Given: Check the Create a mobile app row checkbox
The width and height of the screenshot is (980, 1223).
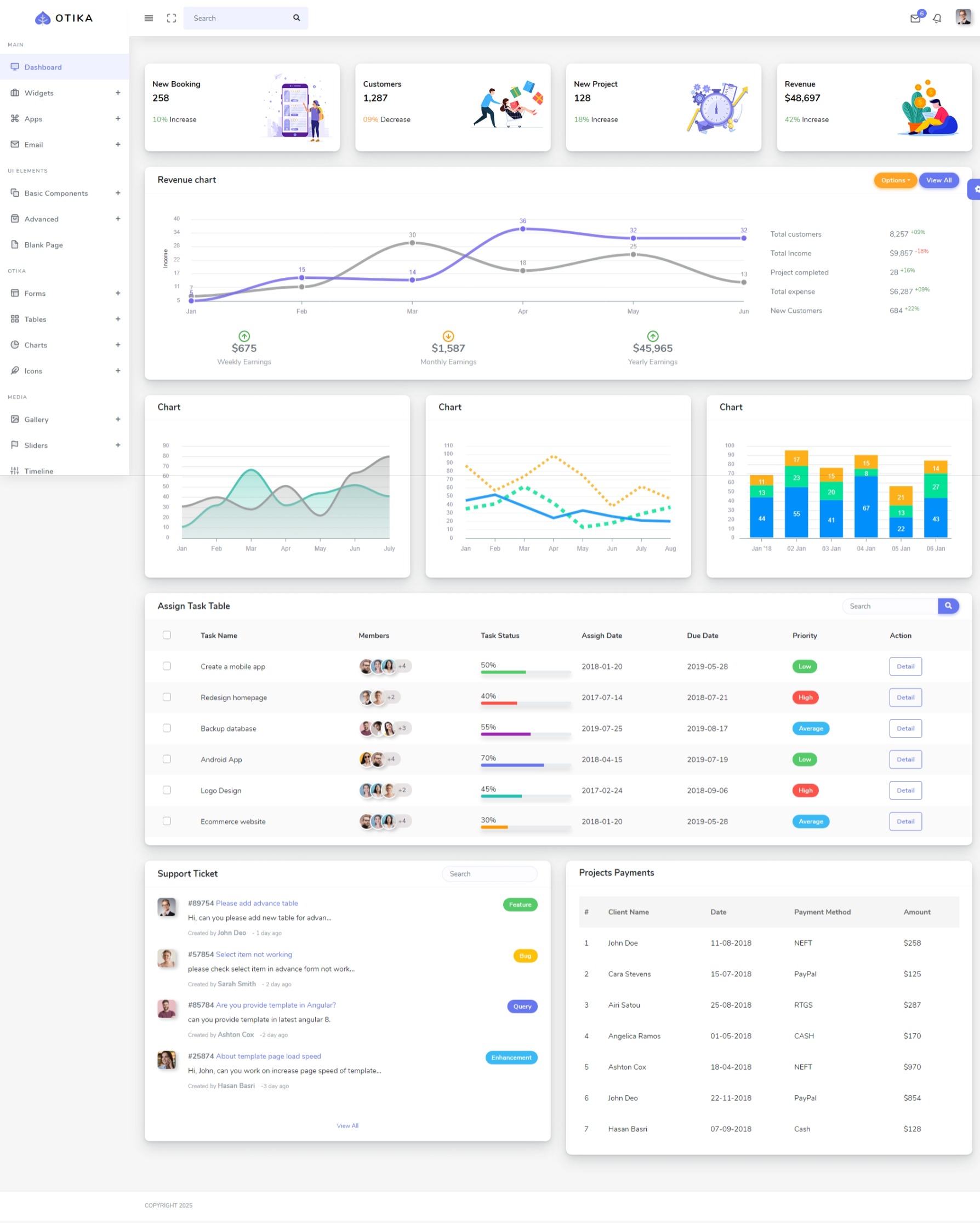Looking at the screenshot, I should (x=167, y=666).
